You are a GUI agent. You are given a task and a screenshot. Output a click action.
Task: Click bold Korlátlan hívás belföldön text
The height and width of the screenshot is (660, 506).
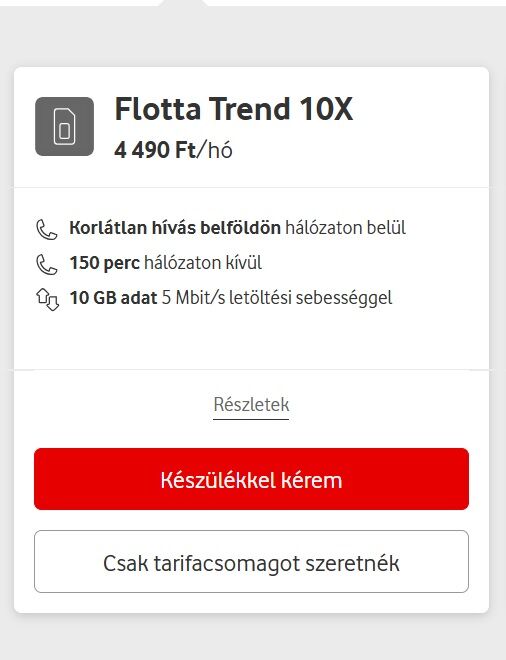click(x=175, y=228)
